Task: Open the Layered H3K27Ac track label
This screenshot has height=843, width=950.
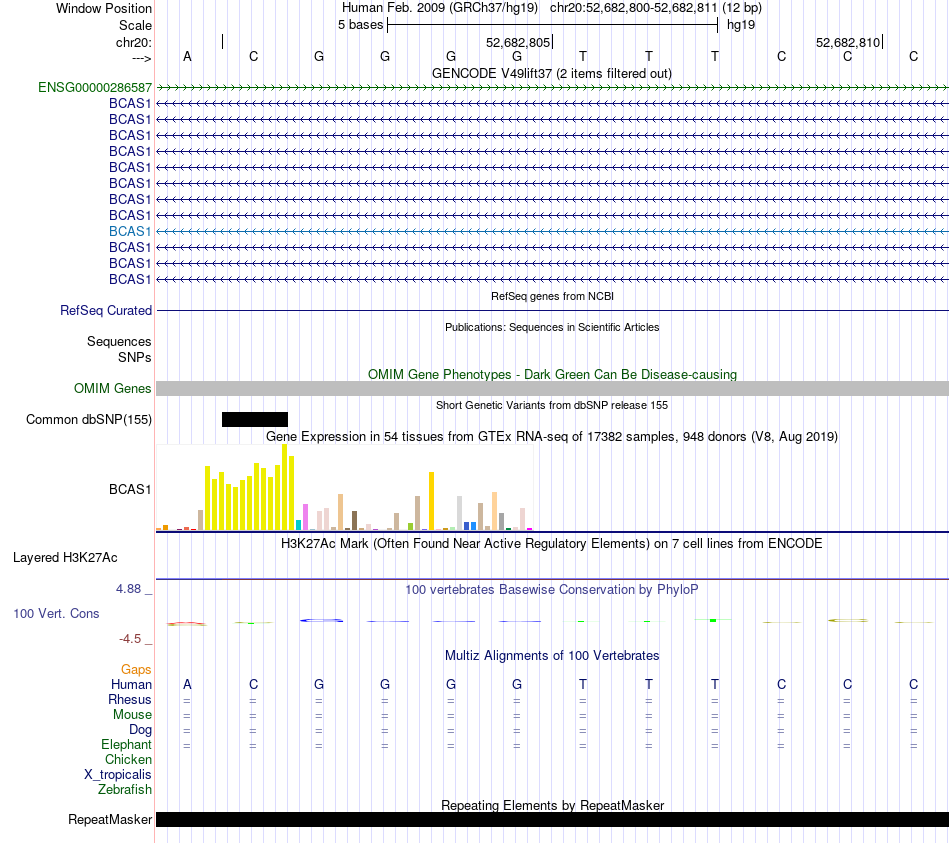Action: click(65, 558)
